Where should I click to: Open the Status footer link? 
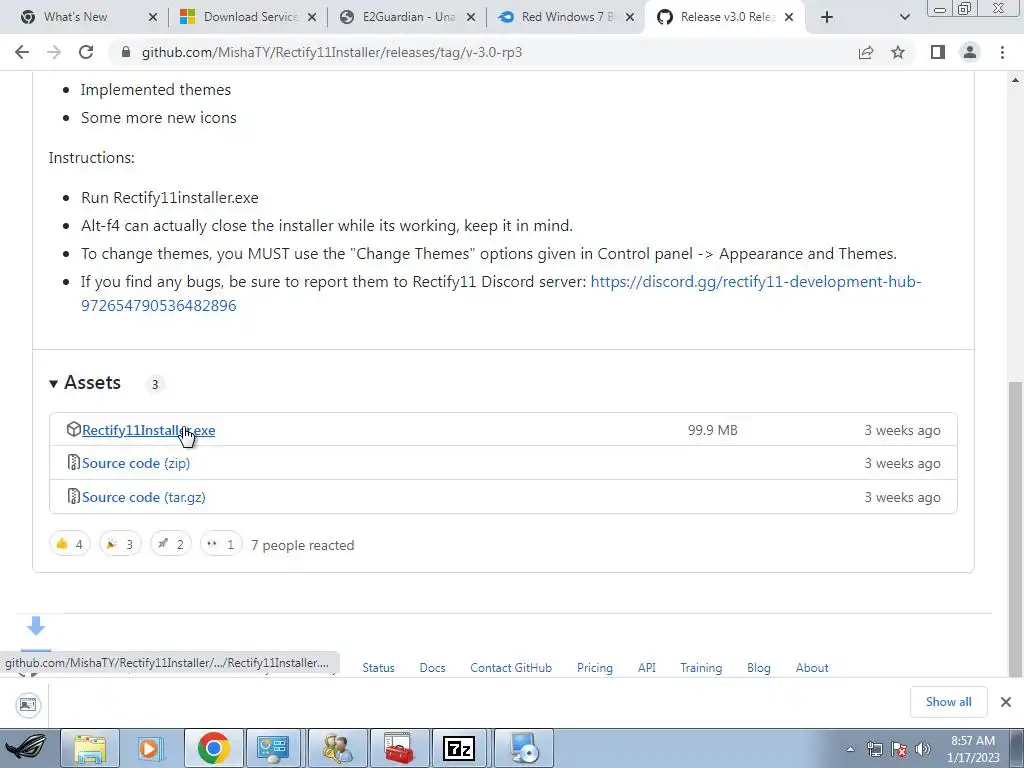tap(378, 667)
